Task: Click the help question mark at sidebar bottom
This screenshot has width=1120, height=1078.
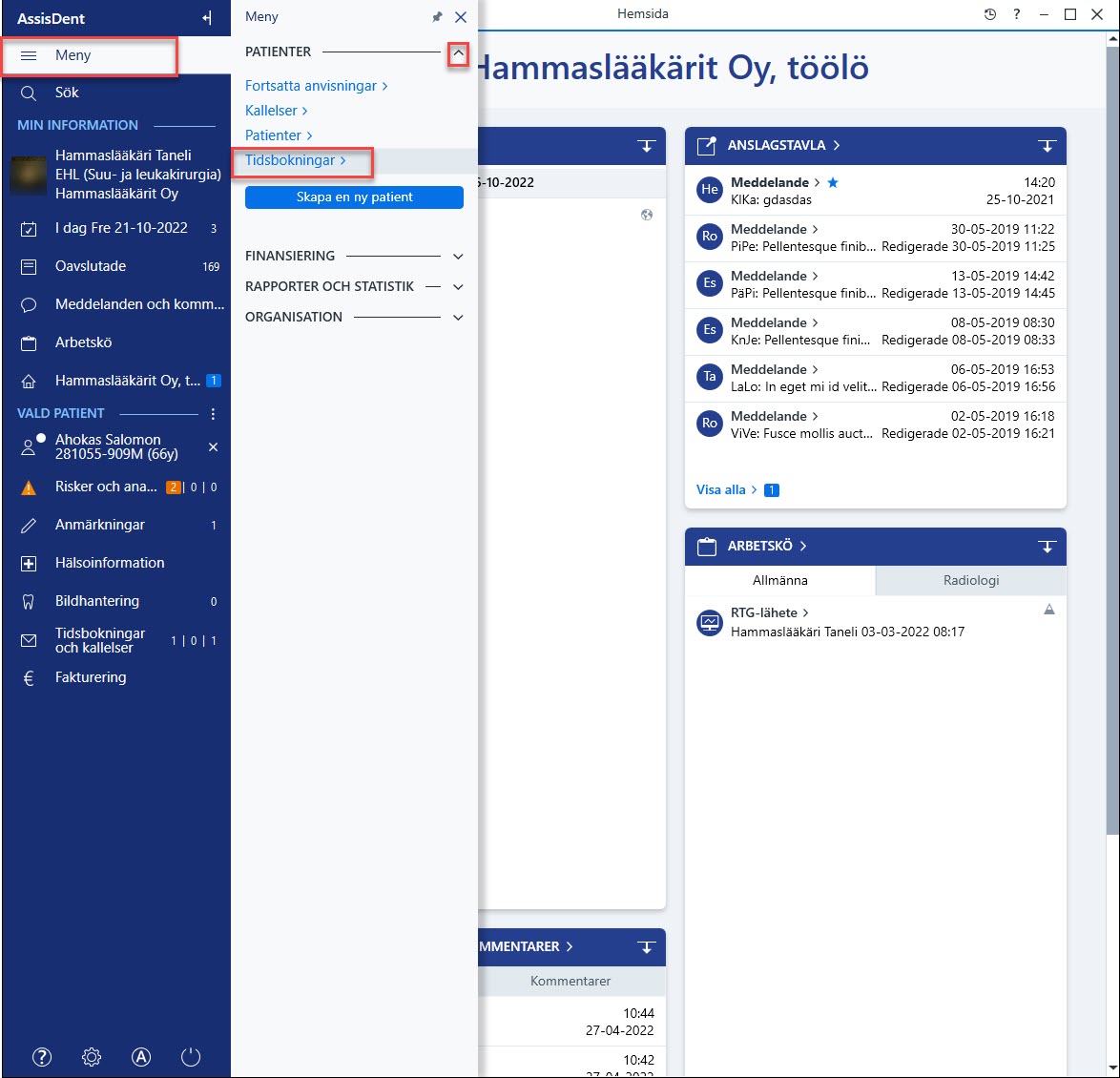Action: (x=42, y=1057)
